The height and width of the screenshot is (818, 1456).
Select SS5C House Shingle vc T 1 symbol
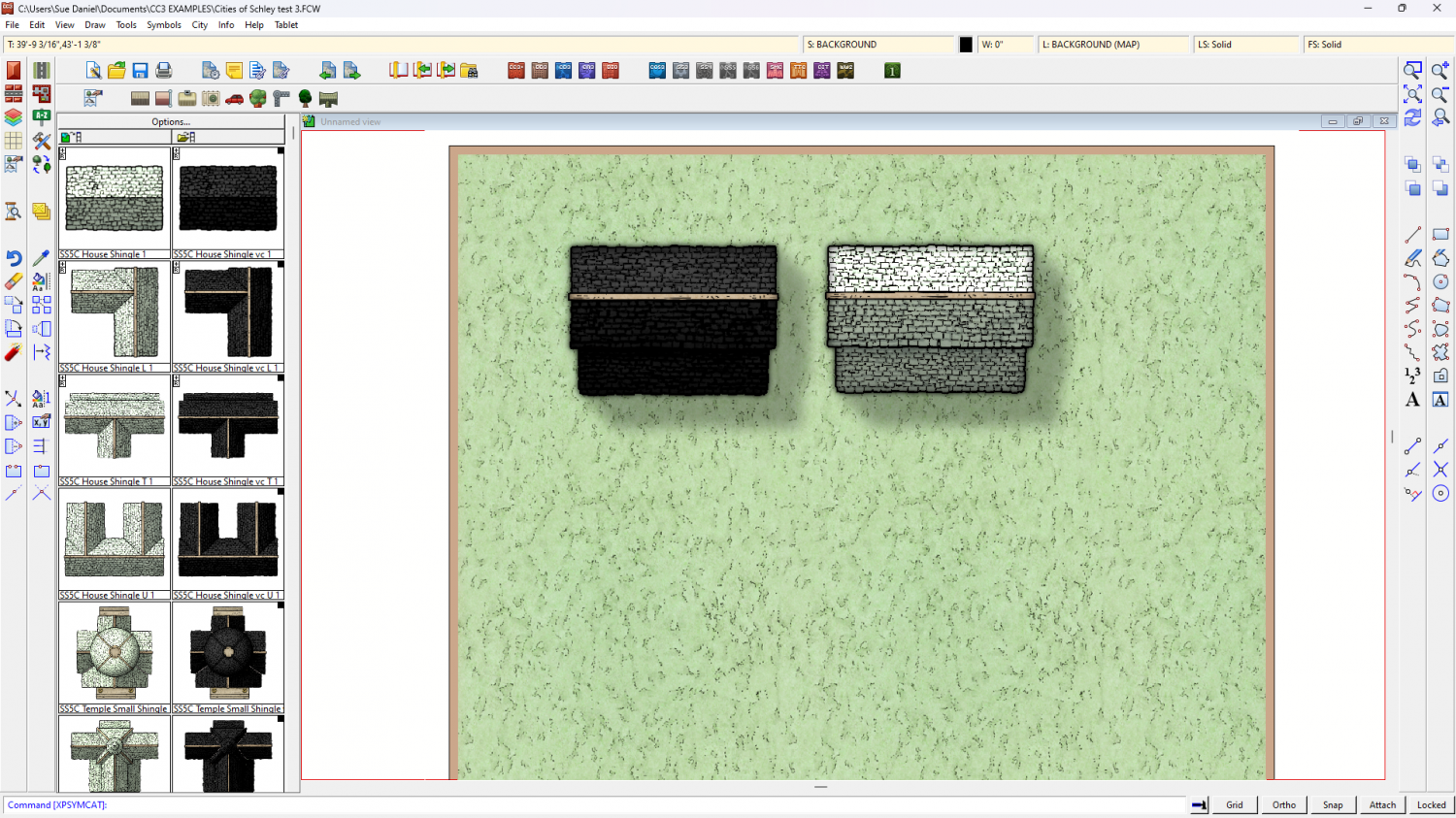click(228, 430)
